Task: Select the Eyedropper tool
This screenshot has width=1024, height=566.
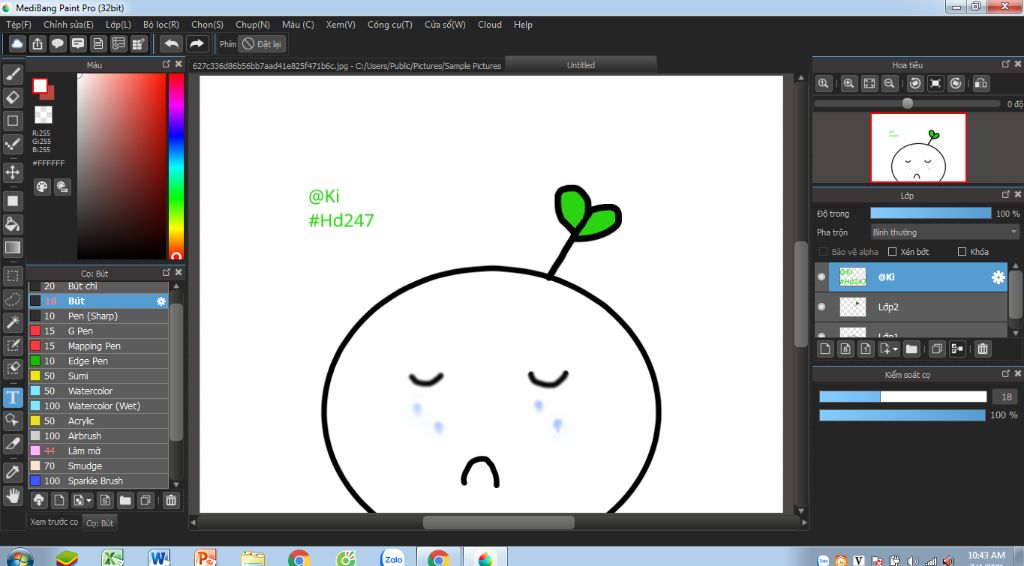Action: (x=12, y=473)
